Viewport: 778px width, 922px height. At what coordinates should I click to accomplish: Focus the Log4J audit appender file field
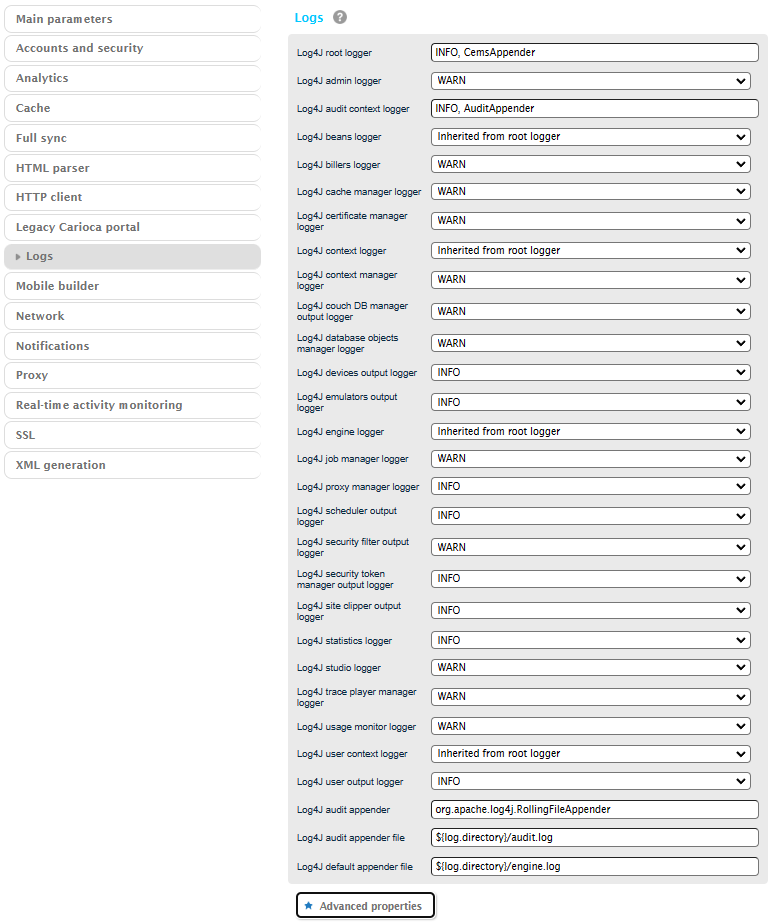coord(594,838)
